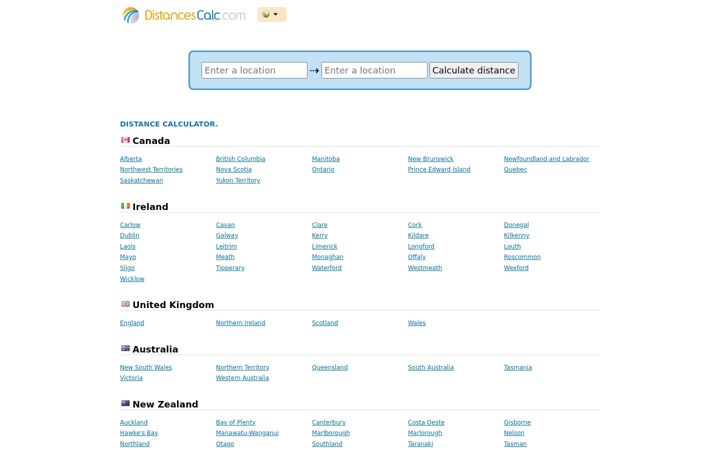Viewport: 720px width, 450px height.
Task: Click the United Kingdom flag icon
Action: pos(125,304)
